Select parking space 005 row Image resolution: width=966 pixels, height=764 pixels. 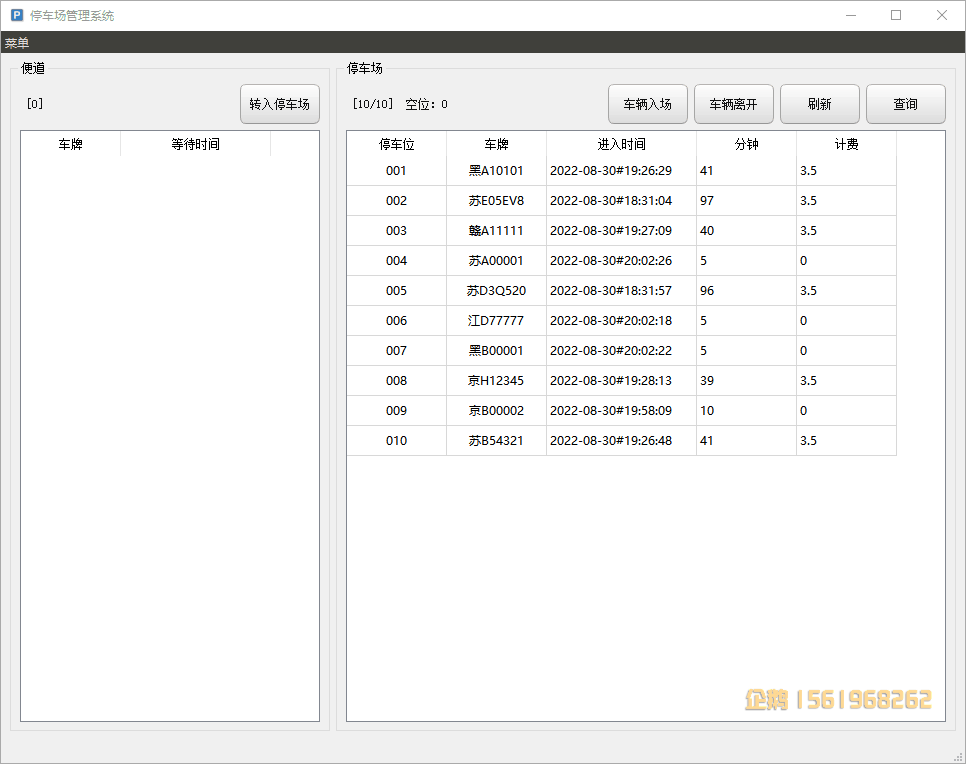[621, 291]
